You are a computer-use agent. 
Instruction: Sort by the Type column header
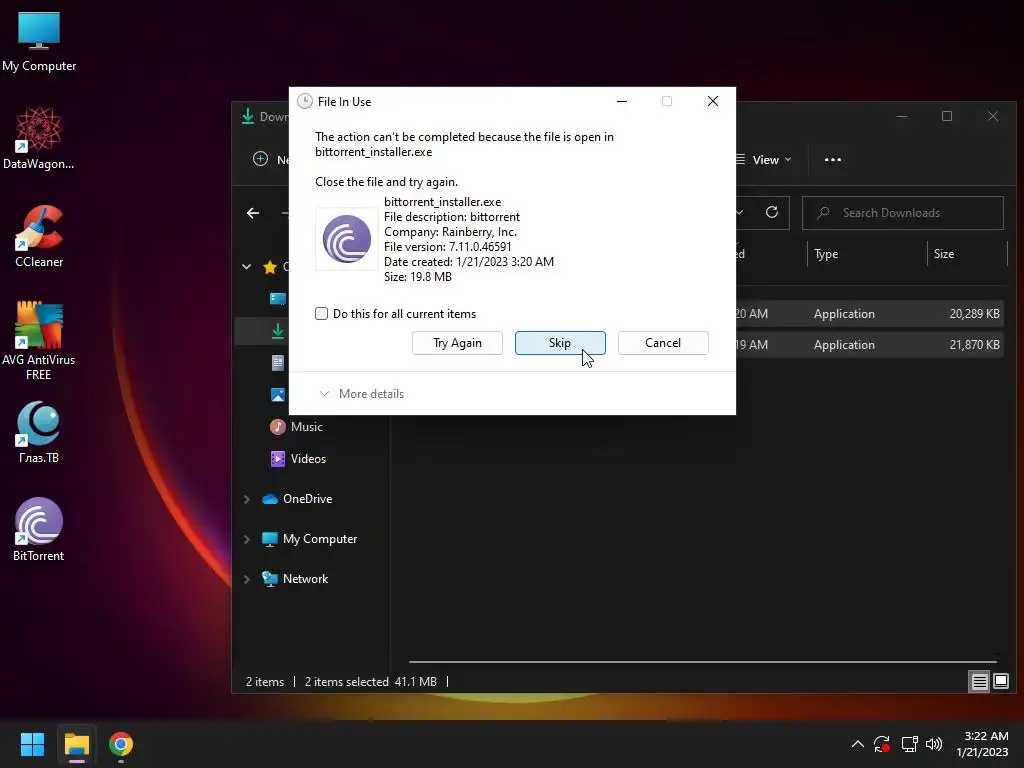(x=825, y=254)
